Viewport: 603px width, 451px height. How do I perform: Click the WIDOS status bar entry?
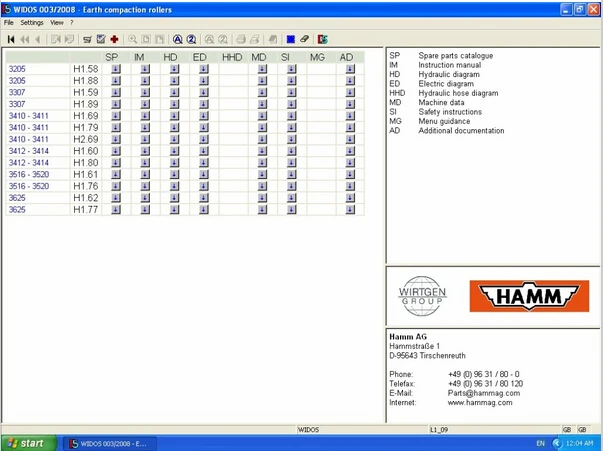pos(308,430)
